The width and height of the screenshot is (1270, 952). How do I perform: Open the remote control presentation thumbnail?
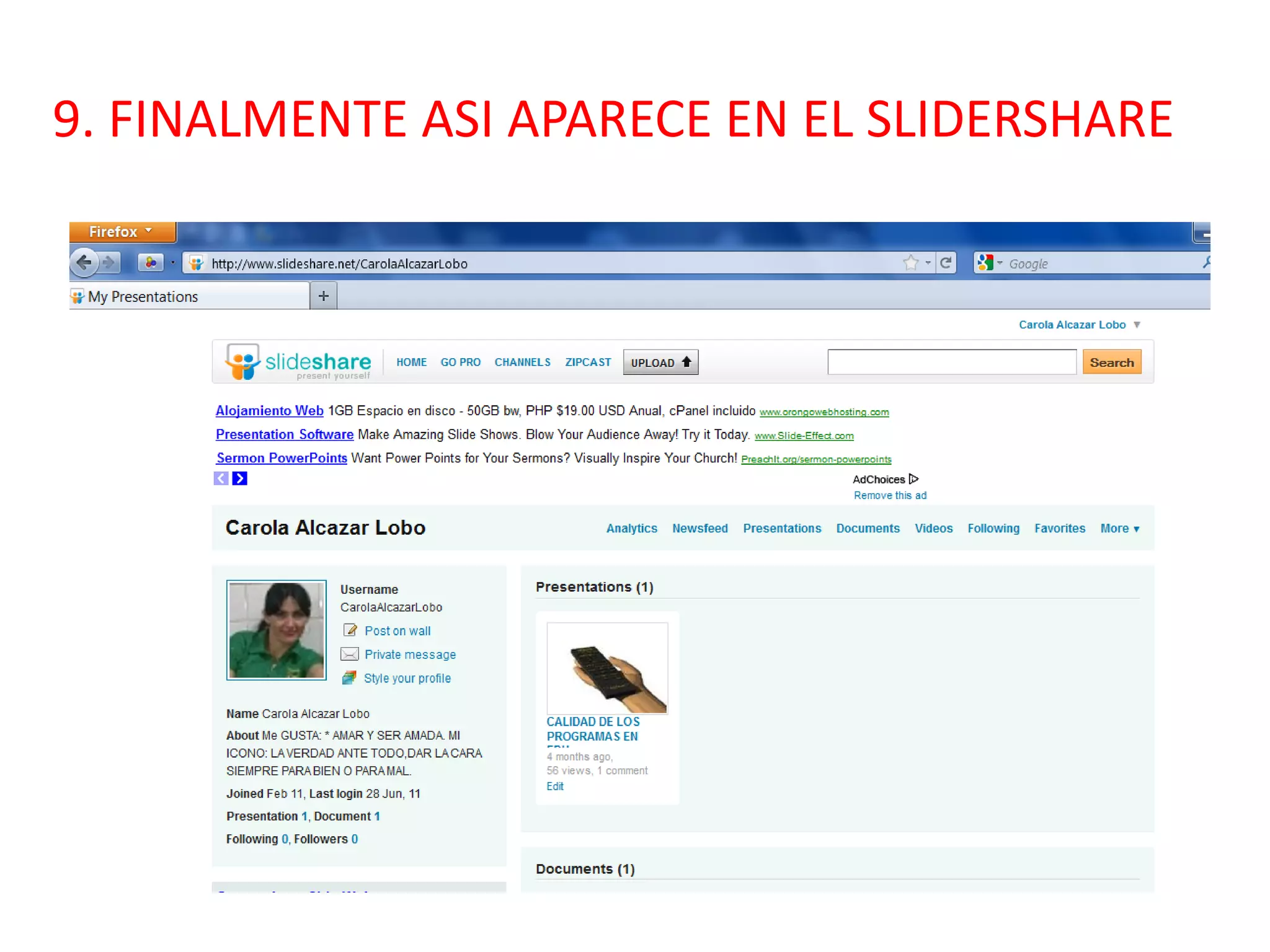coord(607,668)
